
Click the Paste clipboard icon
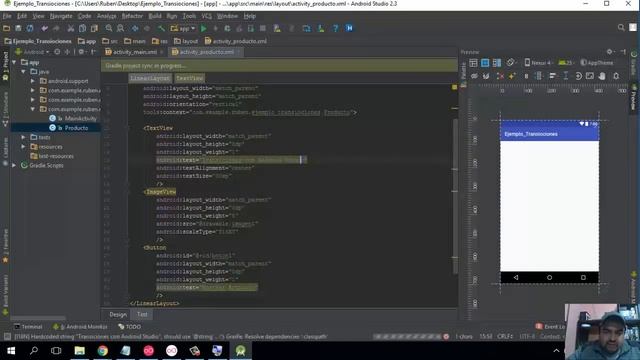tap(94, 28)
